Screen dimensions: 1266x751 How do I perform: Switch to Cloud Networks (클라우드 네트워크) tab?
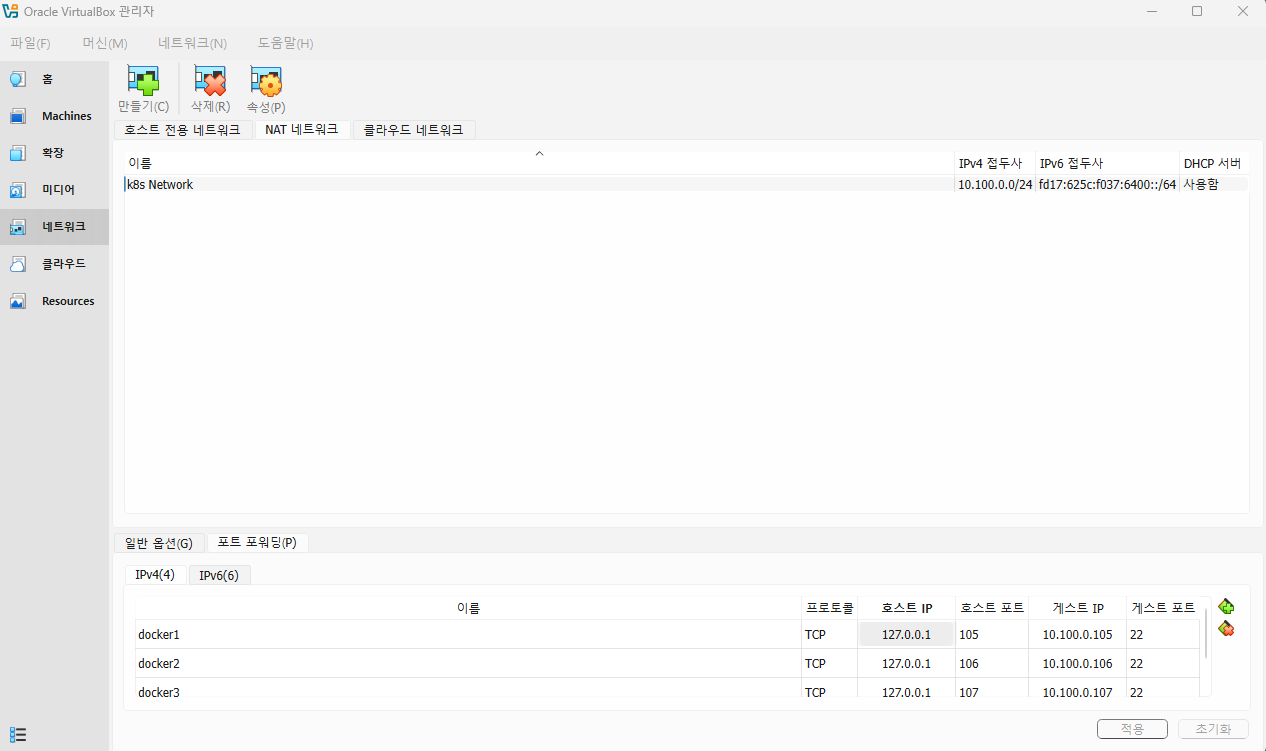414,130
